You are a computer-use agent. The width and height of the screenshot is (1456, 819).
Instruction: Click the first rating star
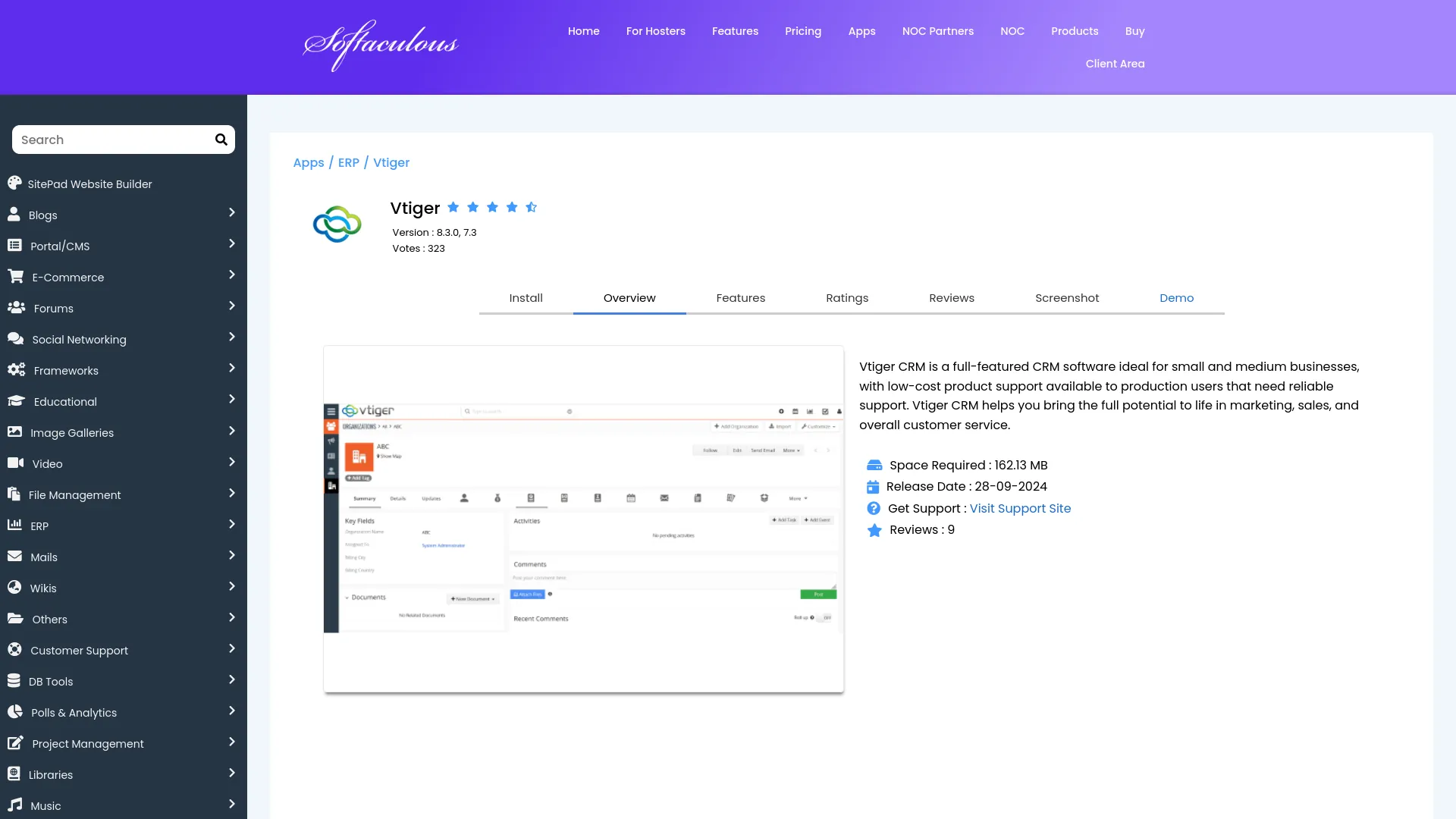(x=453, y=207)
